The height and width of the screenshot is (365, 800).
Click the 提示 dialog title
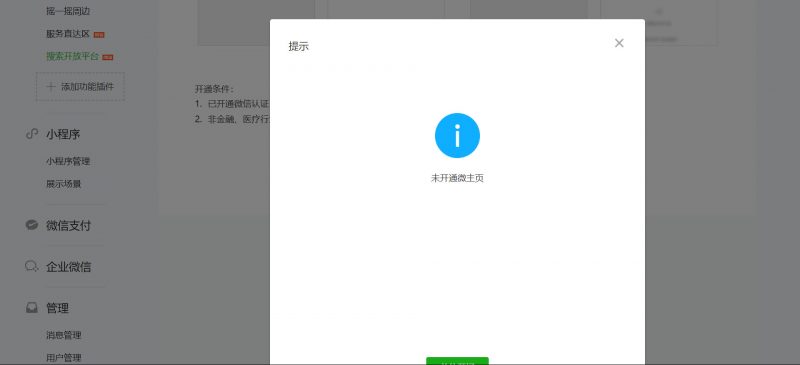[x=298, y=46]
